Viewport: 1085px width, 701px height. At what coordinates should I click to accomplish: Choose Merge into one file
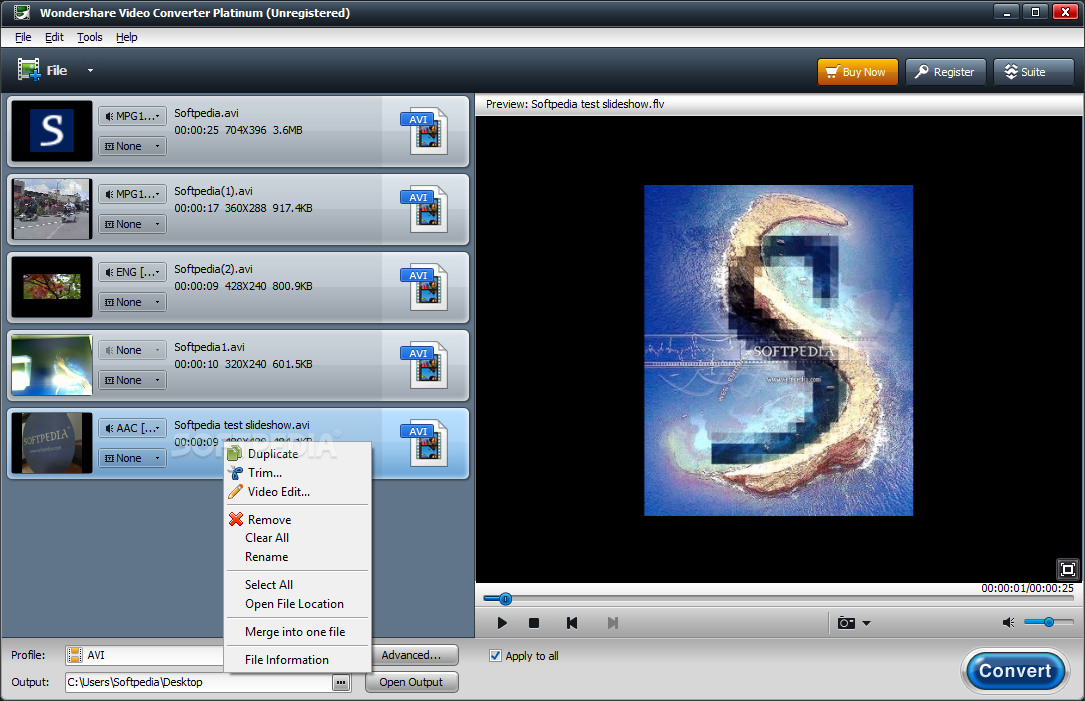pos(298,632)
